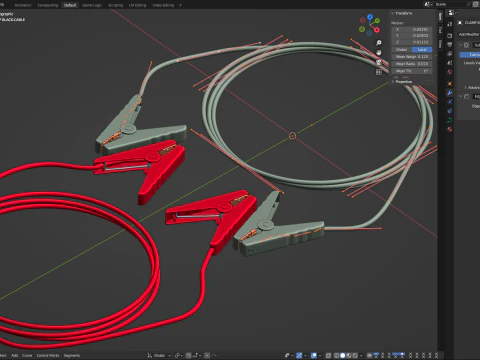Switch to the Scripting workspace tab

click(115, 5)
